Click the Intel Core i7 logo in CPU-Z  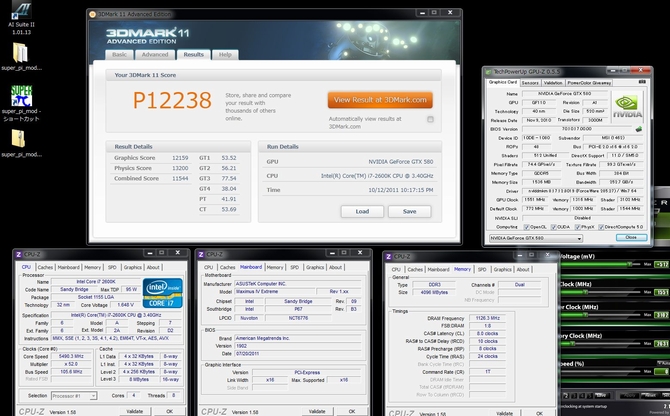coord(163,293)
